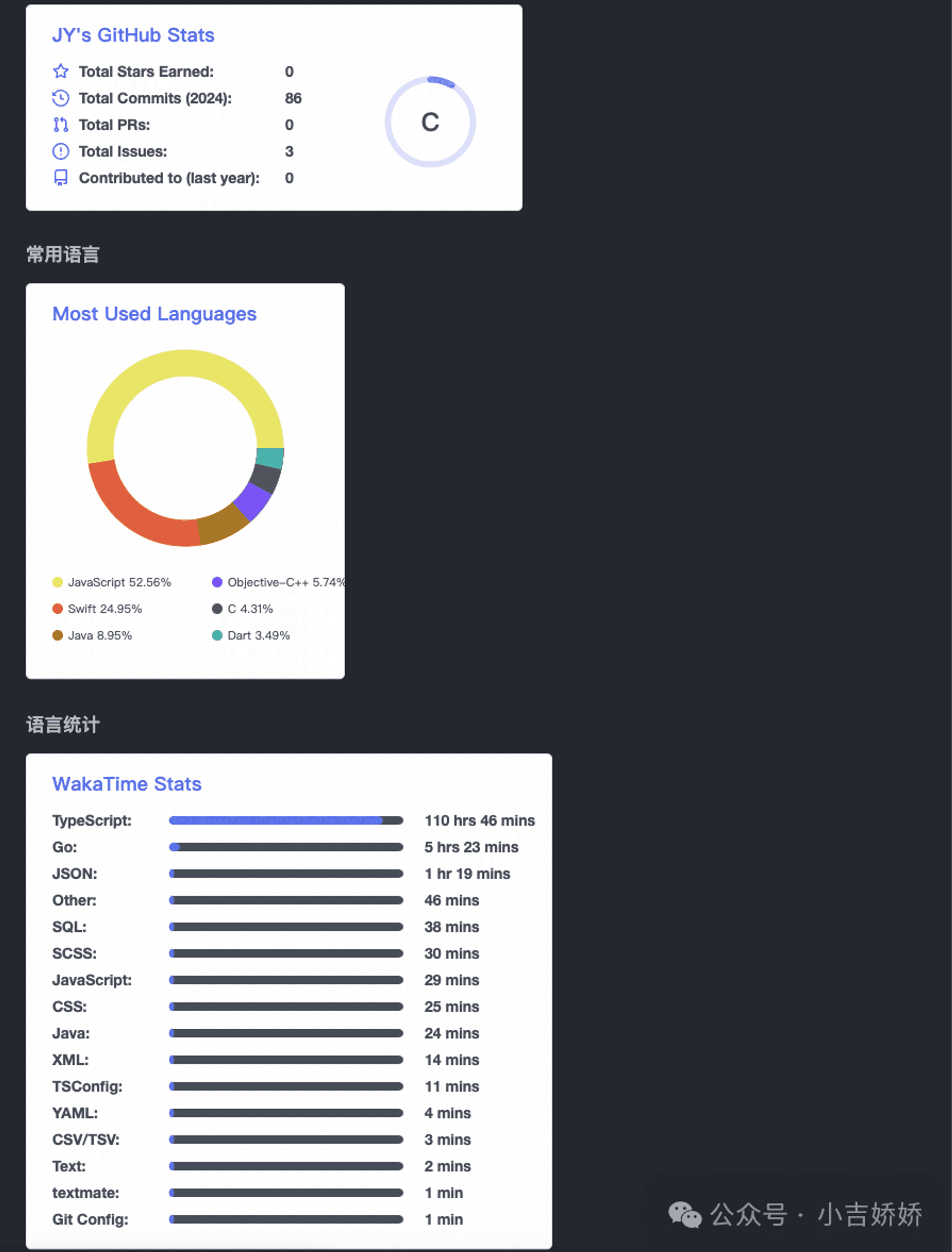Image resolution: width=952 pixels, height=1252 pixels.
Task: Click the CSS: row label
Action: (x=69, y=1006)
